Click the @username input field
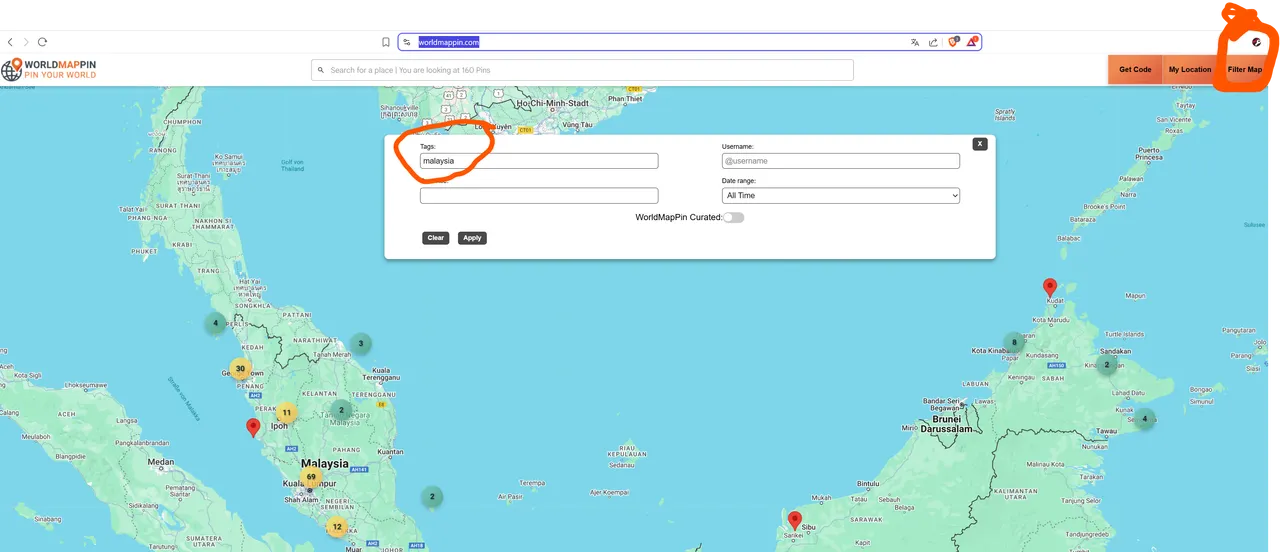Image resolution: width=1280 pixels, height=552 pixels. tap(841, 161)
